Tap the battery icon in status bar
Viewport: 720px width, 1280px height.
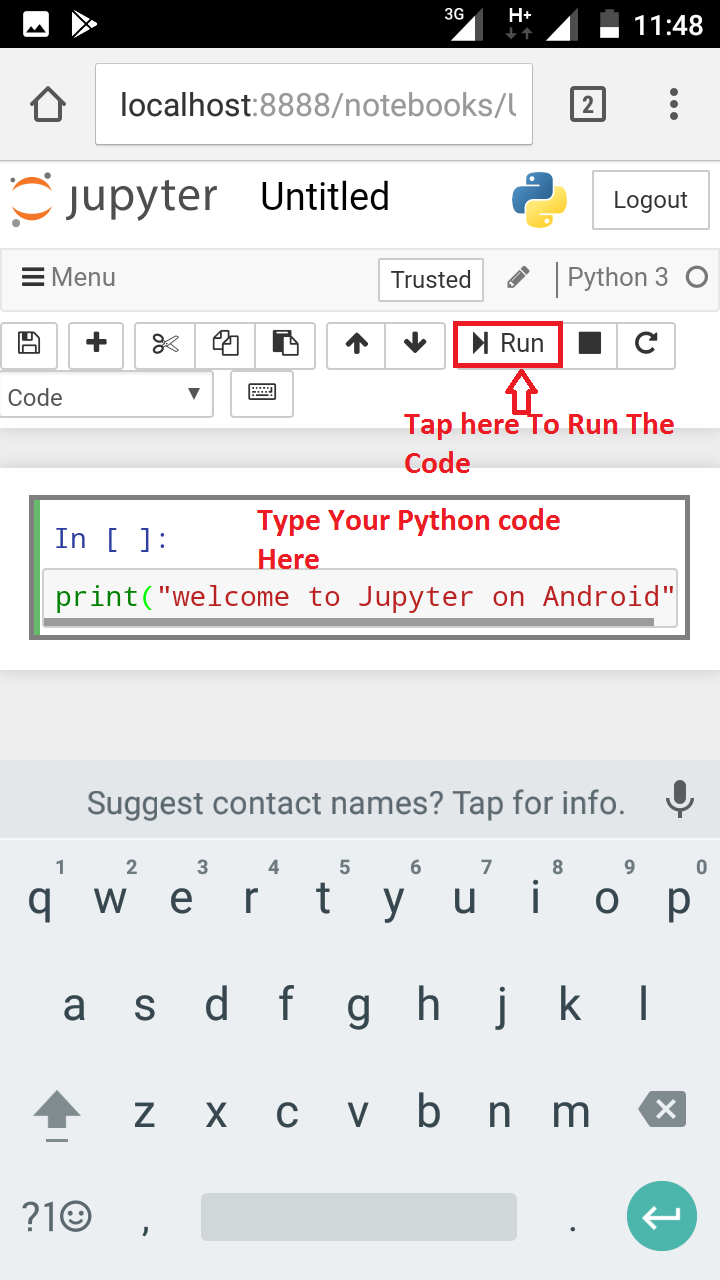pyautogui.click(x=608, y=24)
